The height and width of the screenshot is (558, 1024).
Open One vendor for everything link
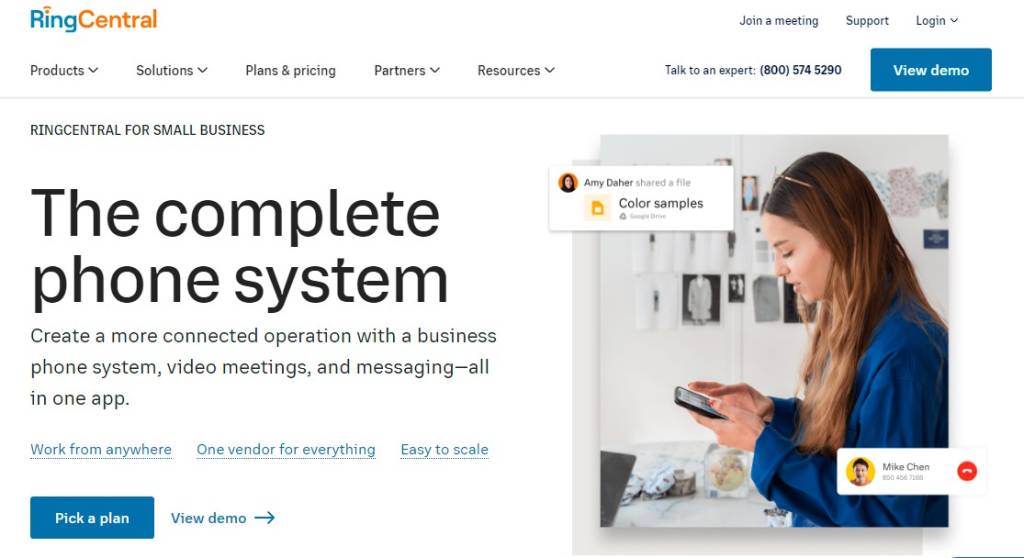point(286,450)
